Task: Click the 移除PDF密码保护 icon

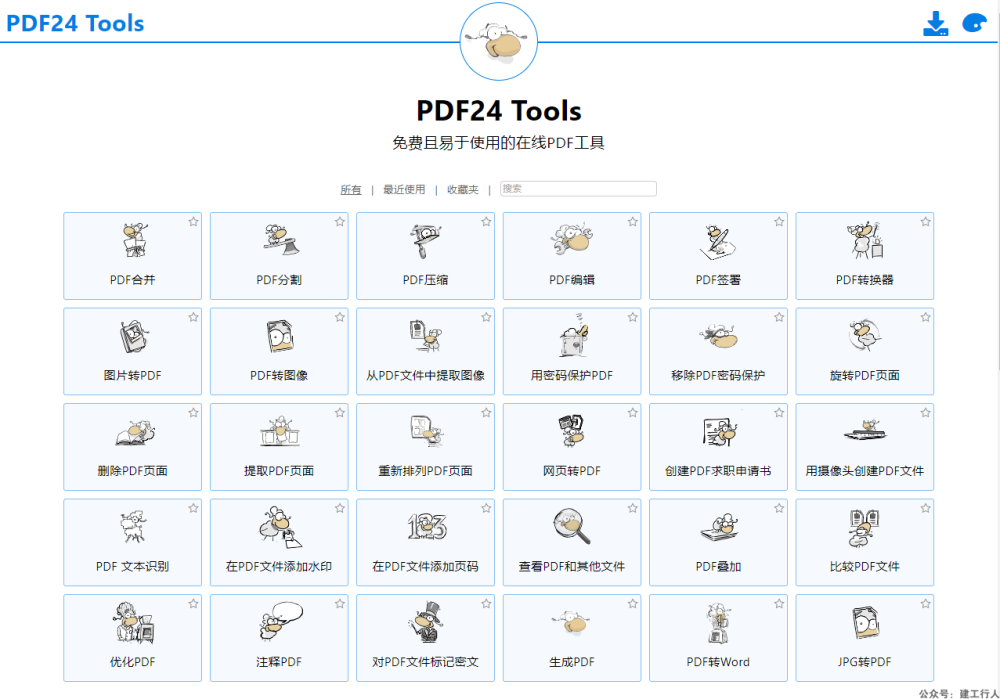Action: click(719, 335)
